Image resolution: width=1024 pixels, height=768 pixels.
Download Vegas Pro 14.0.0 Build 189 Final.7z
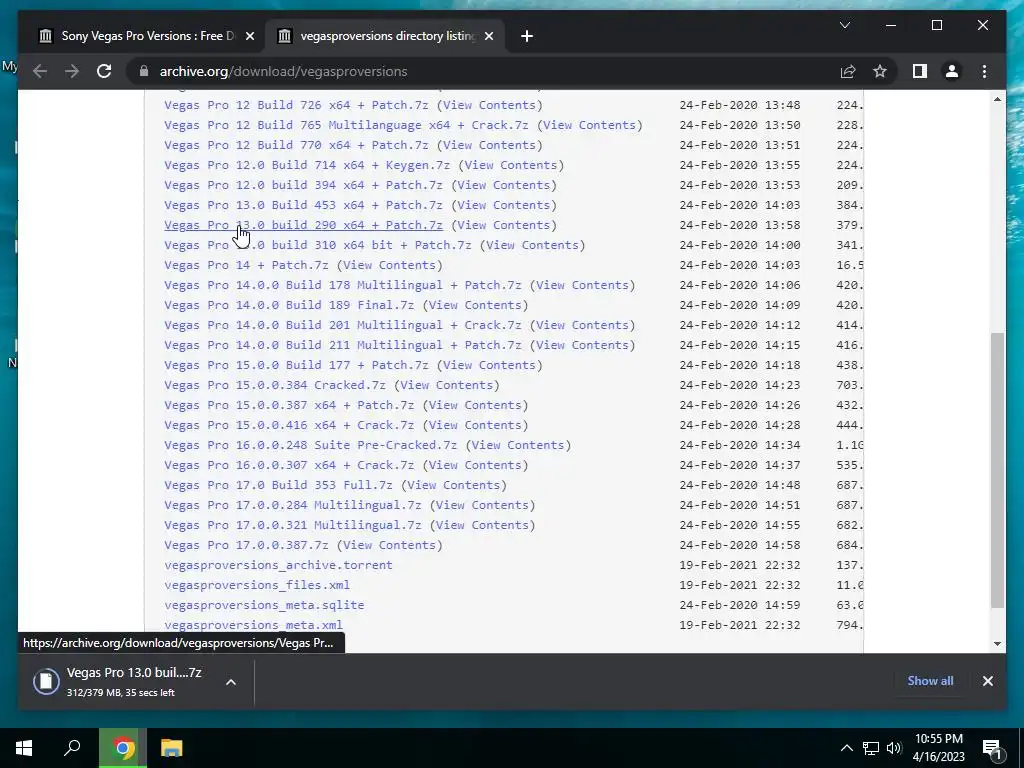[x=289, y=305]
